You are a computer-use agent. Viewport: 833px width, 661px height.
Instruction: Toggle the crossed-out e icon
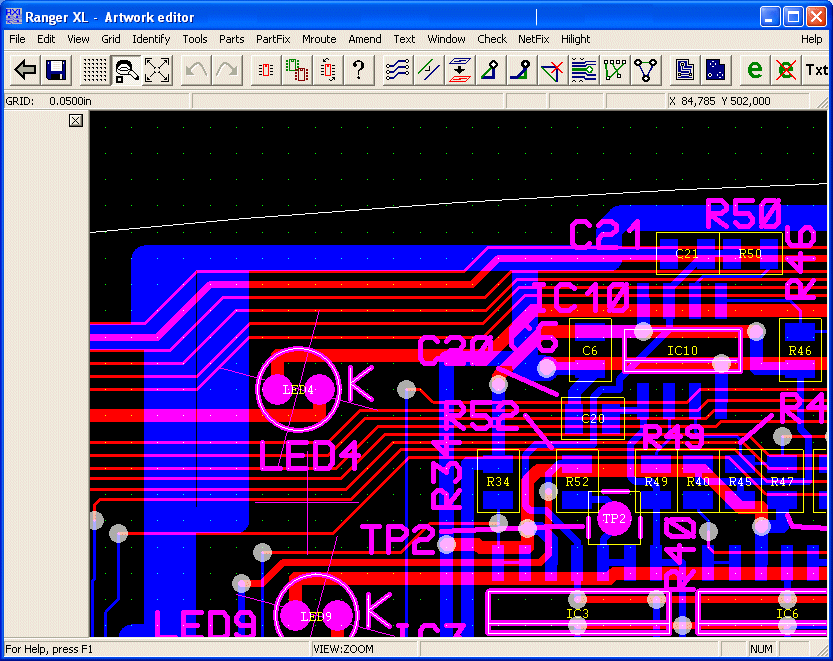(x=786, y=70)
